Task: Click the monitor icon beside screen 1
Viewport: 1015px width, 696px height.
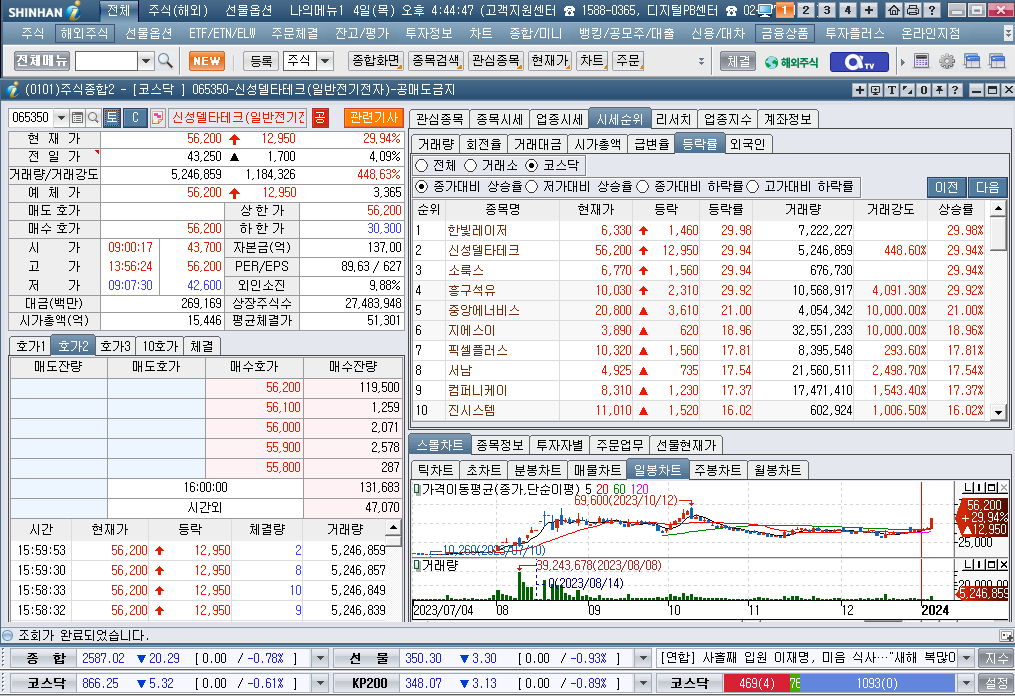Action: pos(765,10)
